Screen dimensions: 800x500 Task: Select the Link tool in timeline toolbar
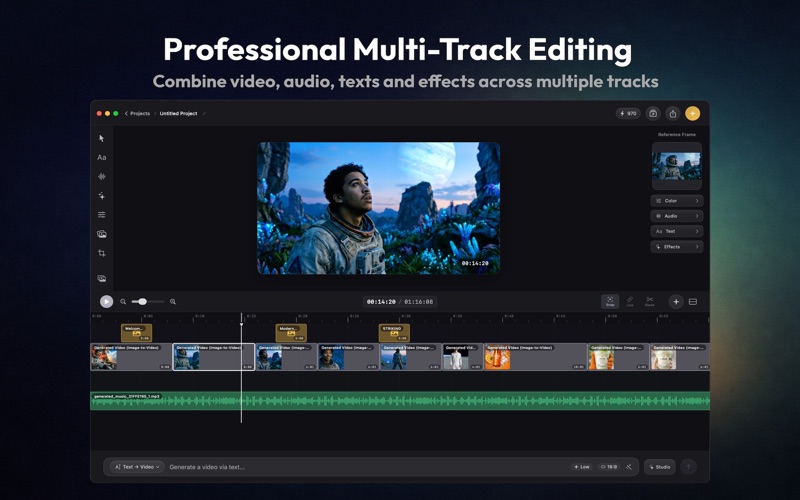click(630, 302)
